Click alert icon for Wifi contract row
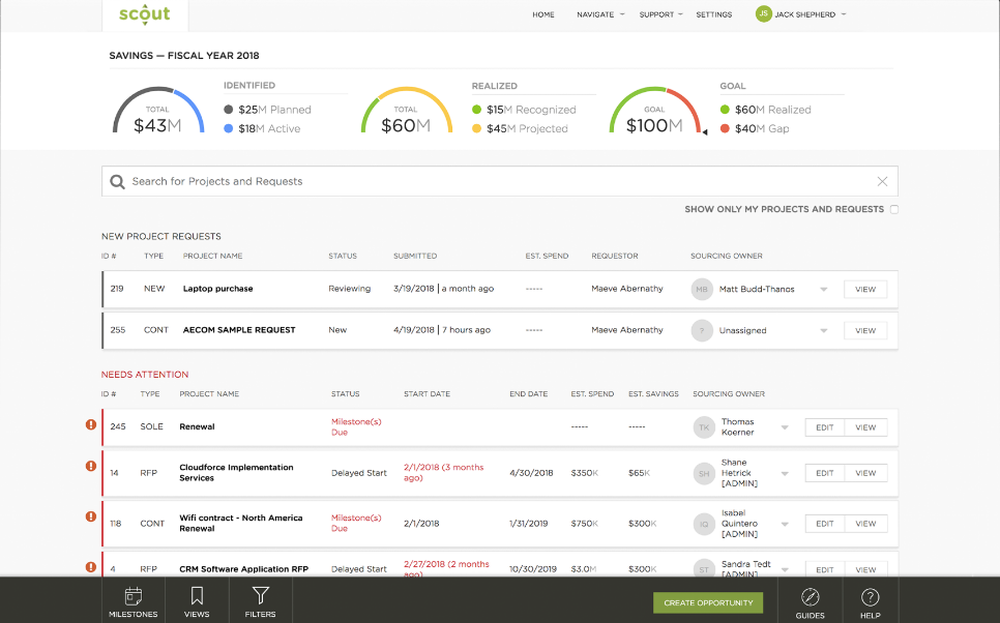Screen dimensions: 1000x623 tap(91, 517)
